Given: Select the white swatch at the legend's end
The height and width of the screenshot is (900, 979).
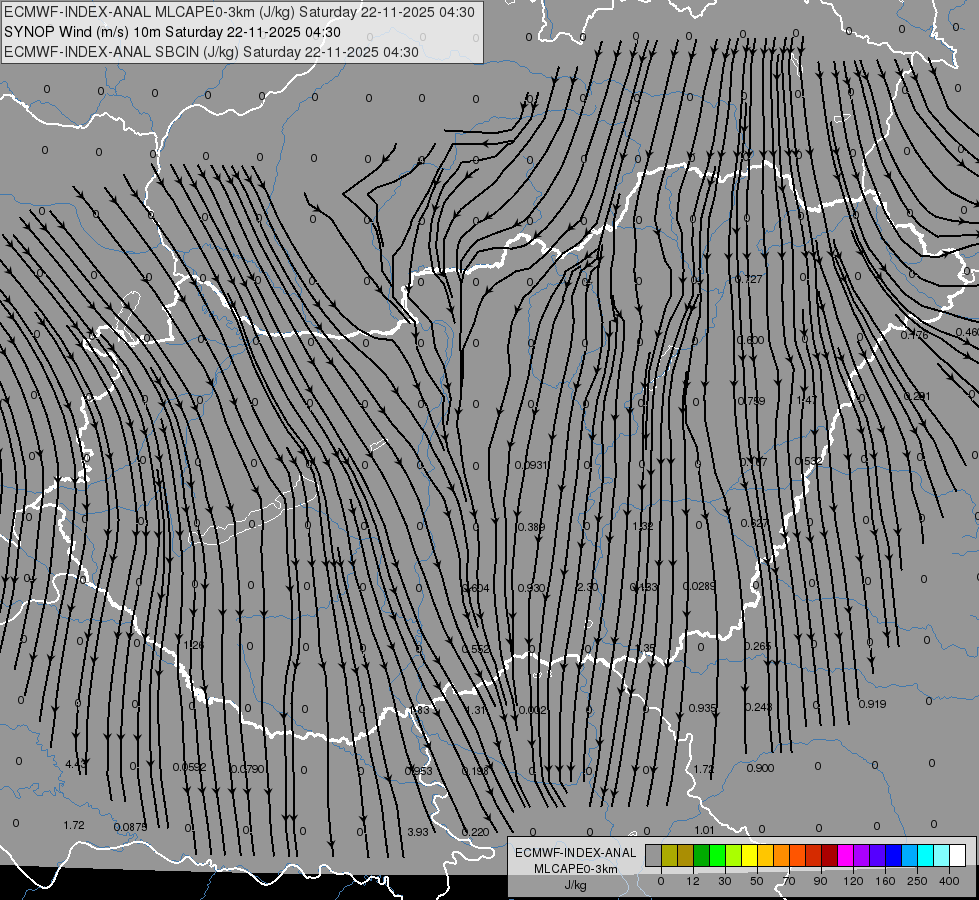Looking at the screenshot, I should click(957, 855).
